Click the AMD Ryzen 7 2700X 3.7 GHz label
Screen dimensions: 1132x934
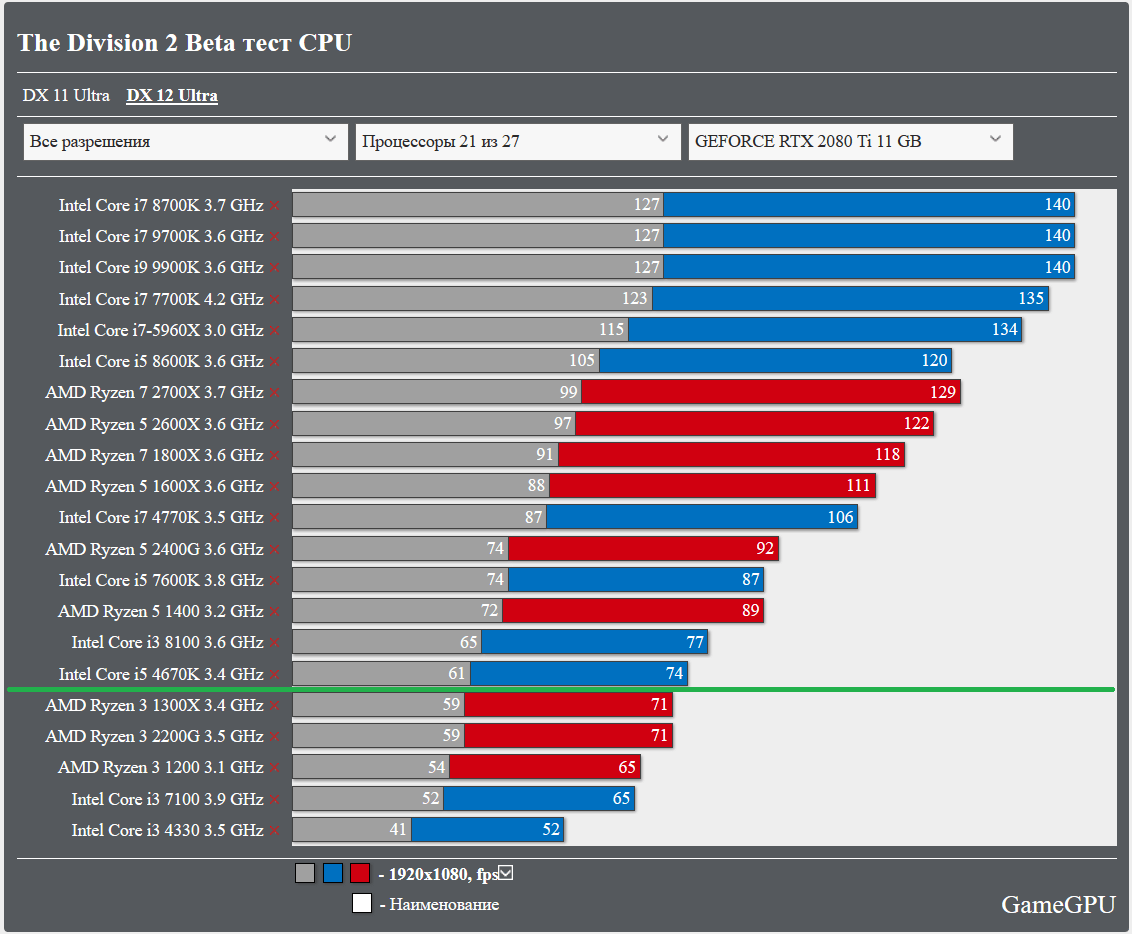(154, 393)
